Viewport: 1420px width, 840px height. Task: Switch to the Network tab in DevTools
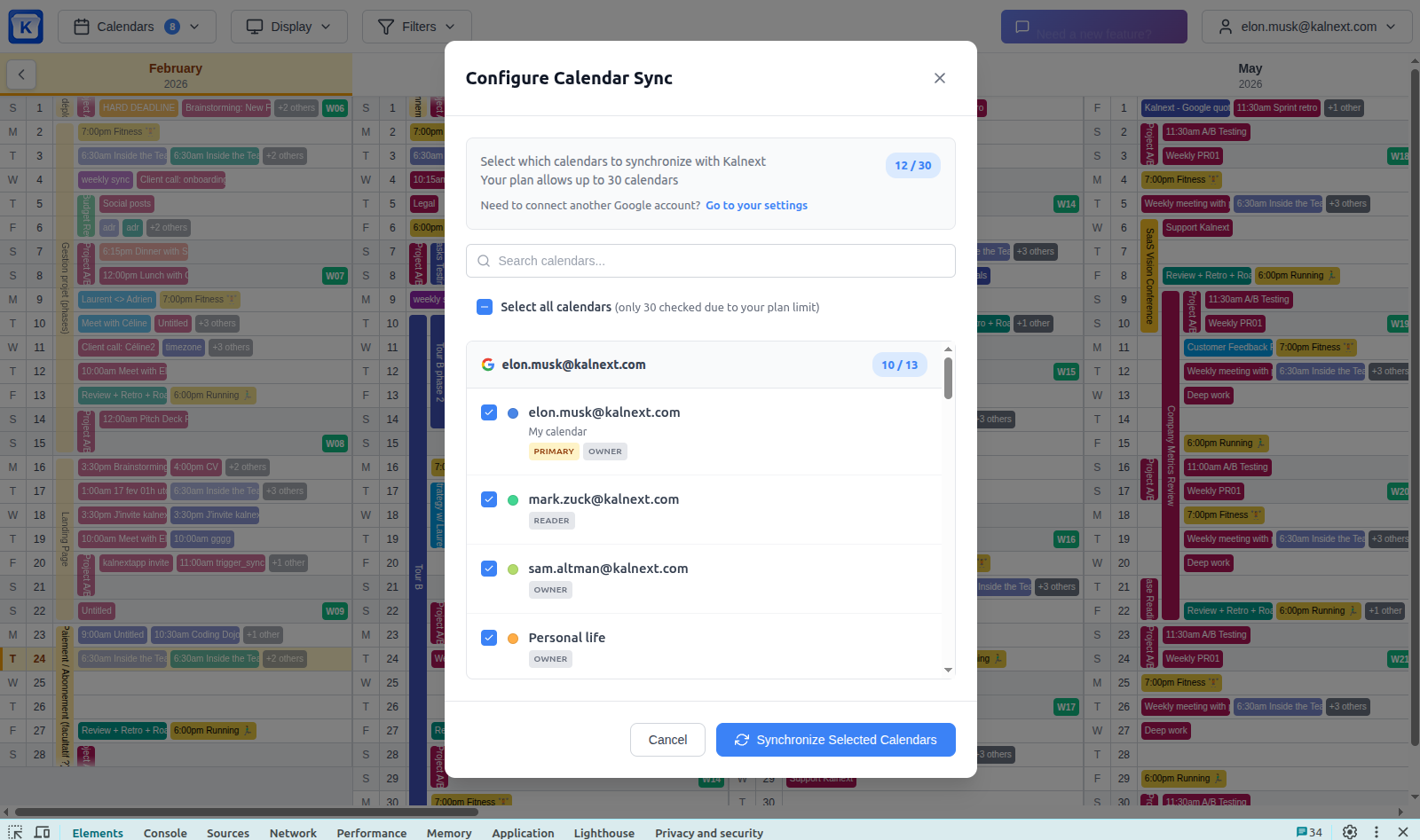tap(293, 833)
